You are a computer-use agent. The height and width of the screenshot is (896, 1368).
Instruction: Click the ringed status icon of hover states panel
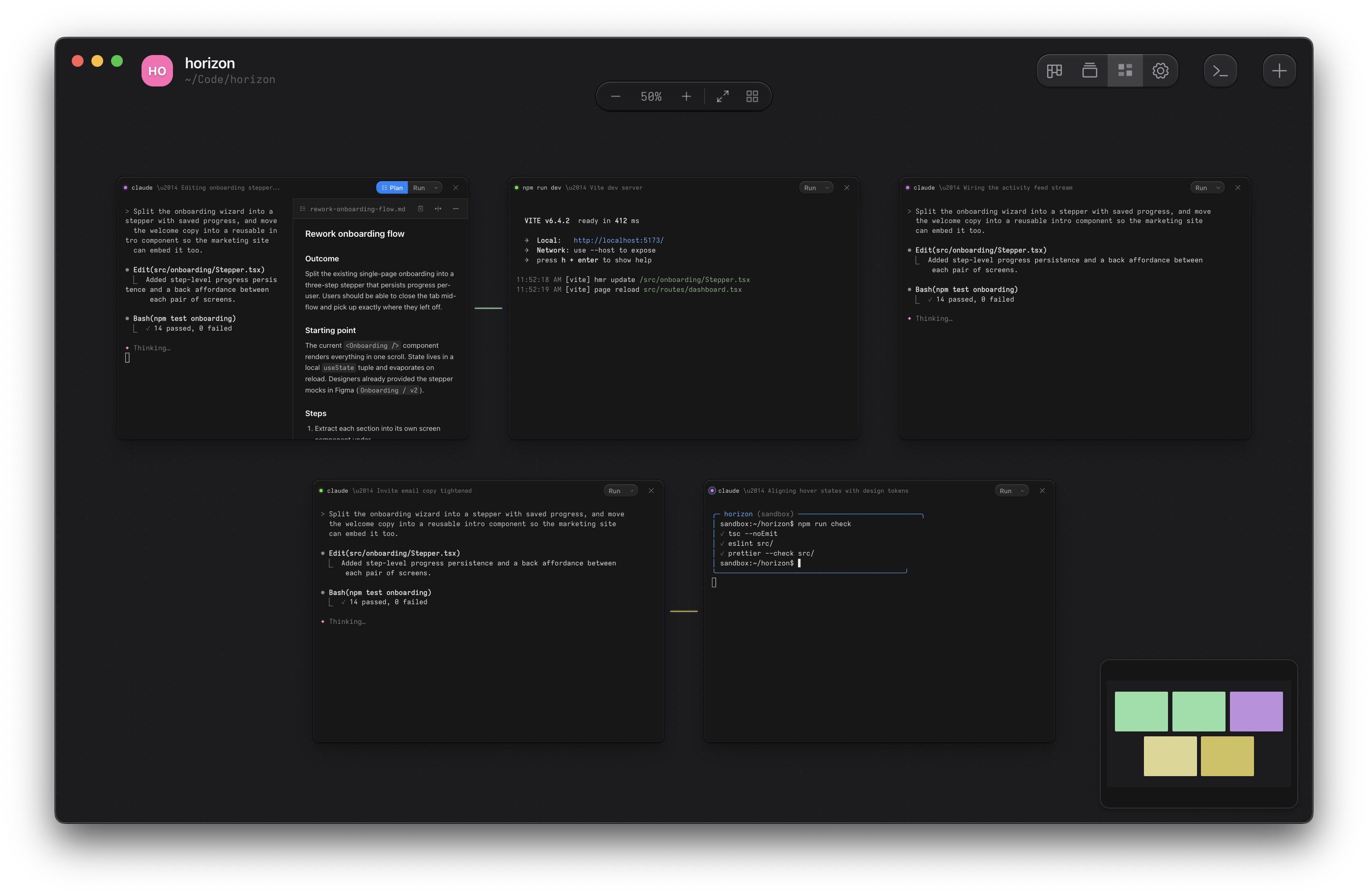[712, 491]
